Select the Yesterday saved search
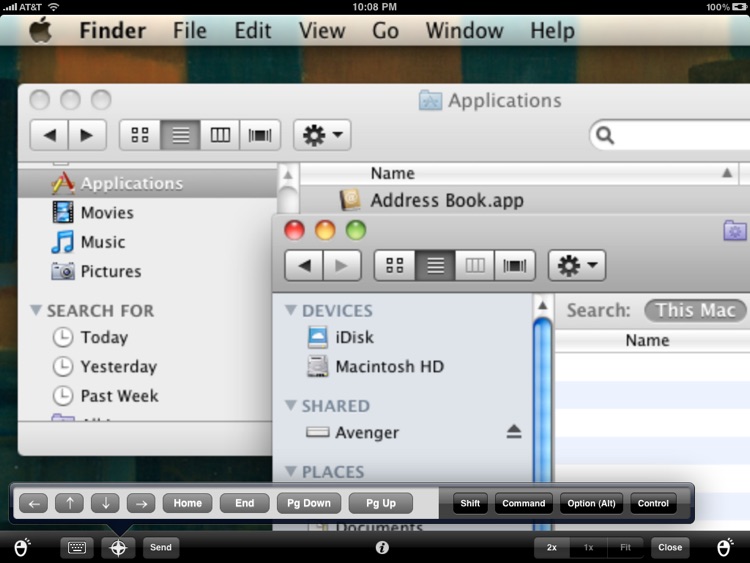 [x=104, y=366]
